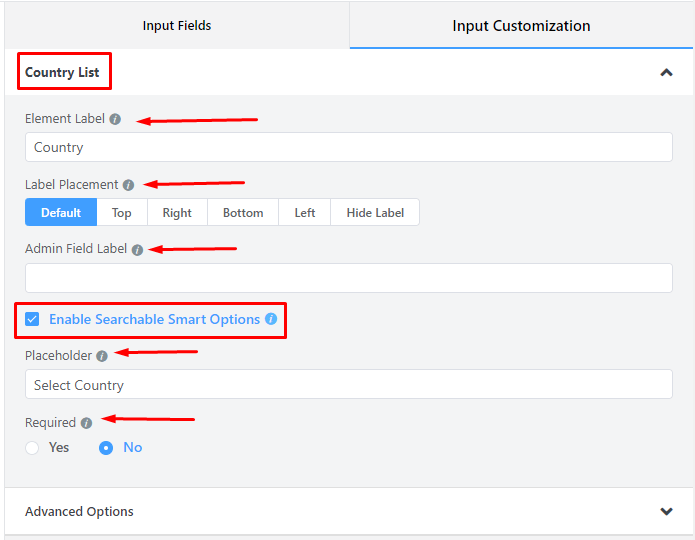This screenshot has height=540, width=695.
Task: Open the Advanced Options section header
Action: (80, 512)
